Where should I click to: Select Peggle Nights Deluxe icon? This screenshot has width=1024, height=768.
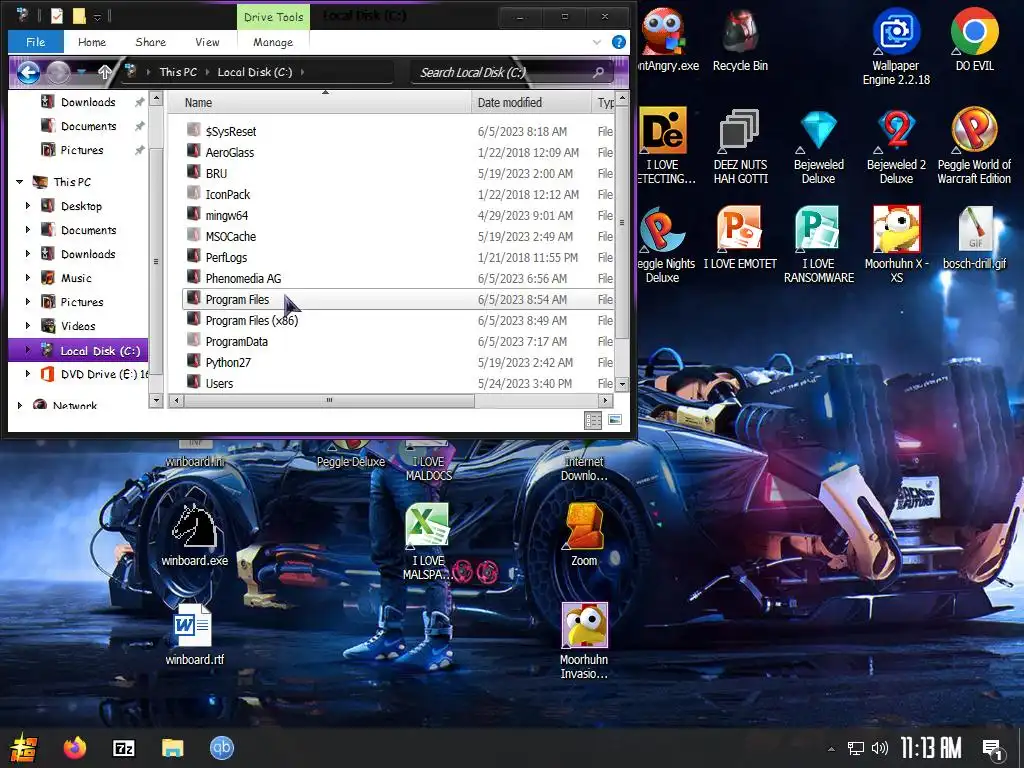tap(664, 245)
